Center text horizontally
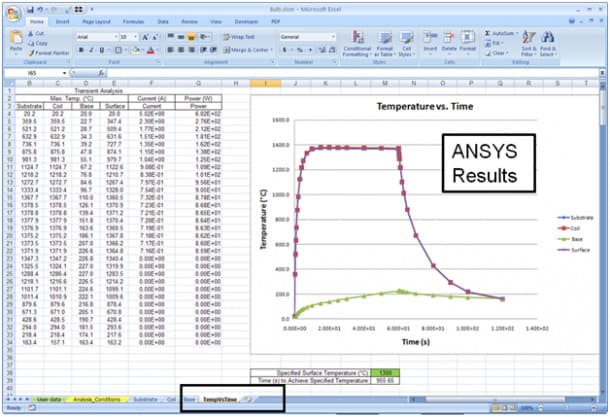 (181, 50)
